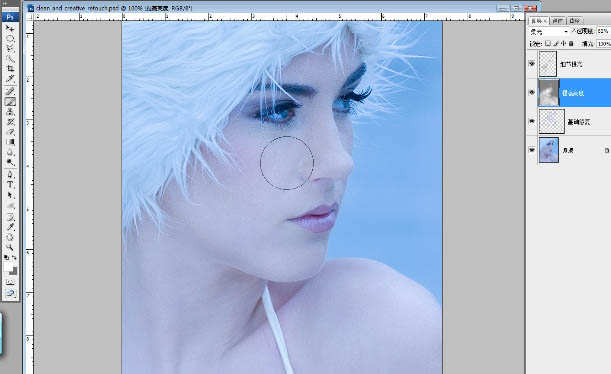Screen dimensions: 611x374
Task: Swap foreground and background colors
Action: (x=14, y=258)
